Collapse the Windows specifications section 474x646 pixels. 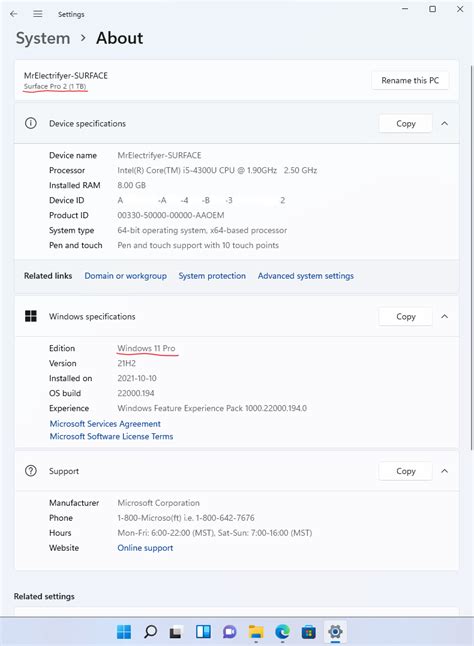pos(444,316)
